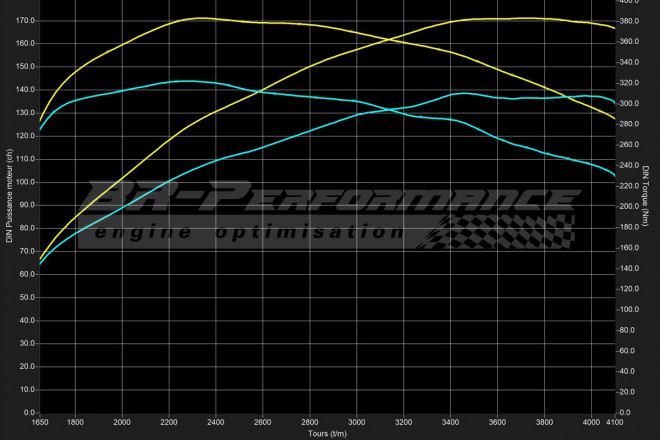Click the 2000 tick on the rpm axis
The width and height of the screenshot is (660, 440).
pos(122,423)
